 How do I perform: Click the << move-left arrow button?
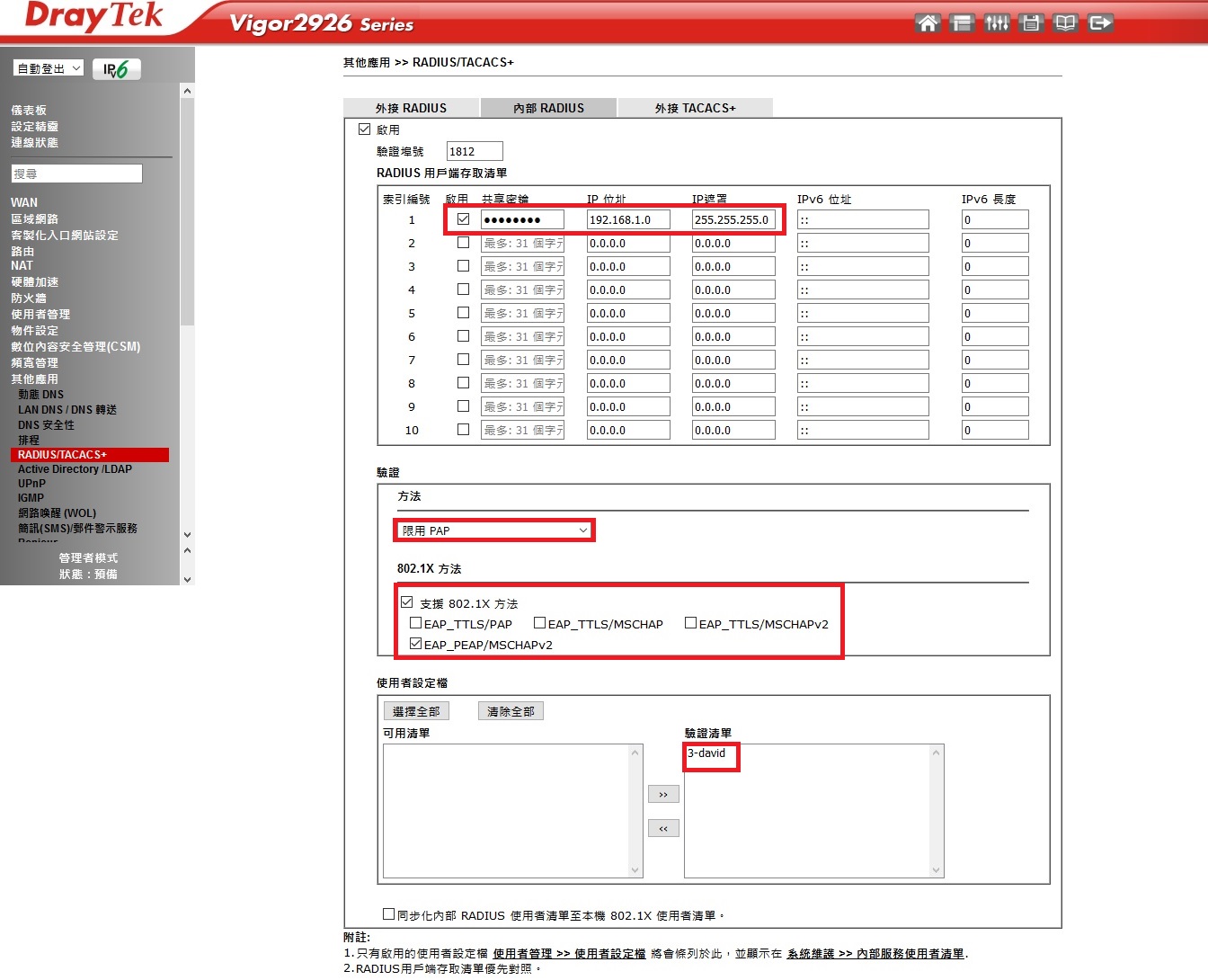click(663, 829)
